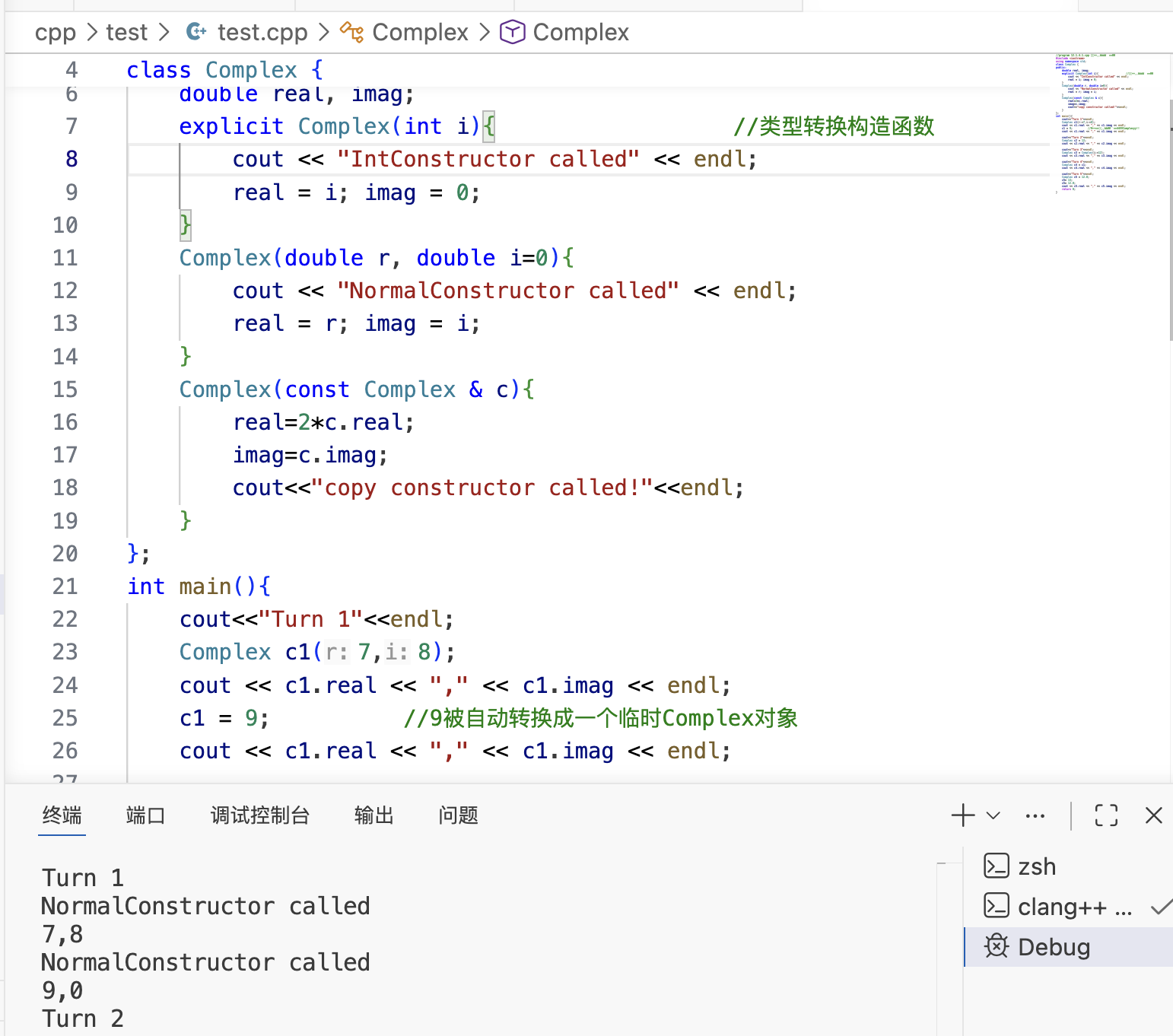Expand the test folder breadcrumb chevron
Image resolution: width=1173 pixels, height=1036 pixels.
pyautogui.click(x=163, y=32)
